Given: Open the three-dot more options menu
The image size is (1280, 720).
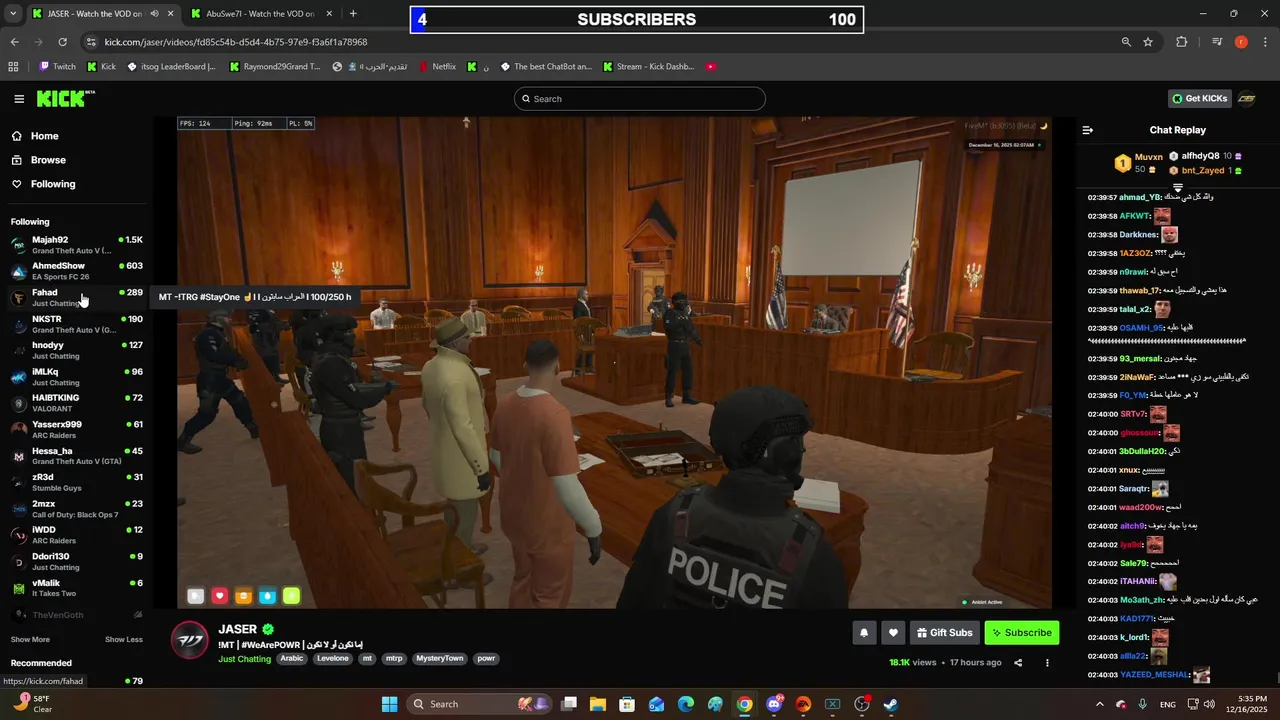Looking at the screenshot, I should (x=1047, y=663).
